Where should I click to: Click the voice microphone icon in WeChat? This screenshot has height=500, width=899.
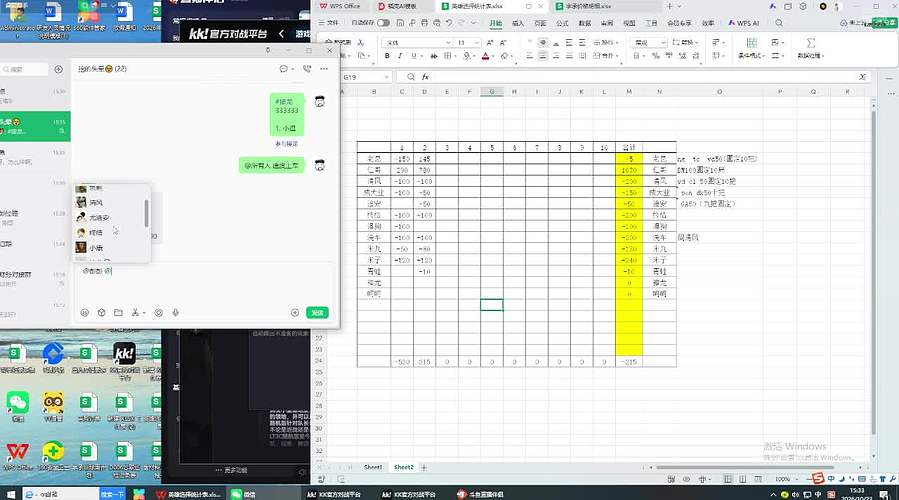pyautogui.click(x=175, y=312)
